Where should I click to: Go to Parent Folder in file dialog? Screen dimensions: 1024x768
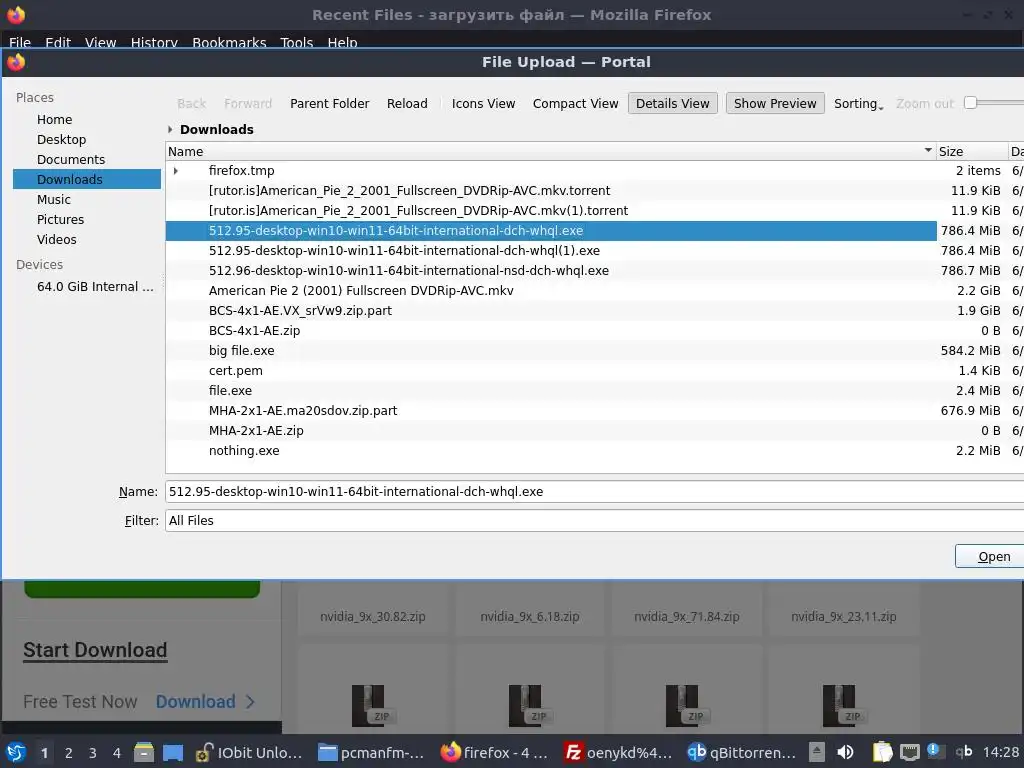329,103
